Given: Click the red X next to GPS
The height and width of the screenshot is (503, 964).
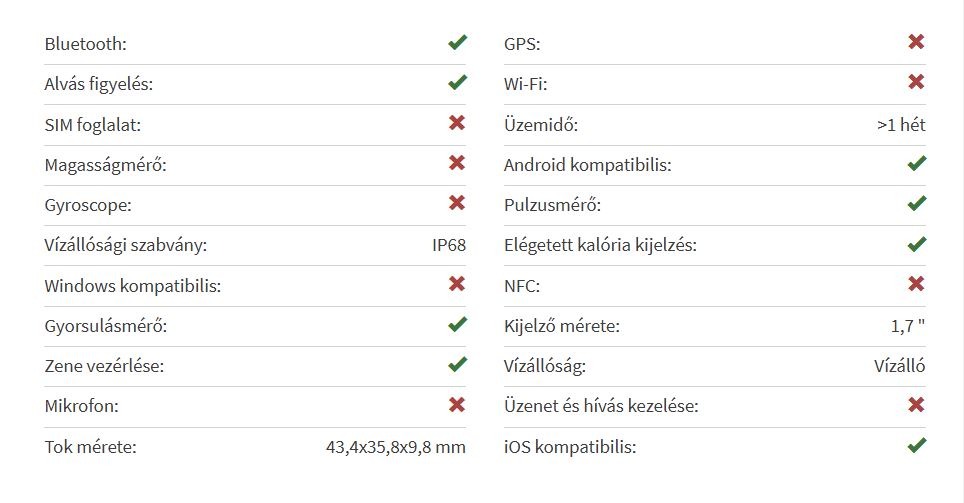Looking at the screenshot, I should point(916,42).
